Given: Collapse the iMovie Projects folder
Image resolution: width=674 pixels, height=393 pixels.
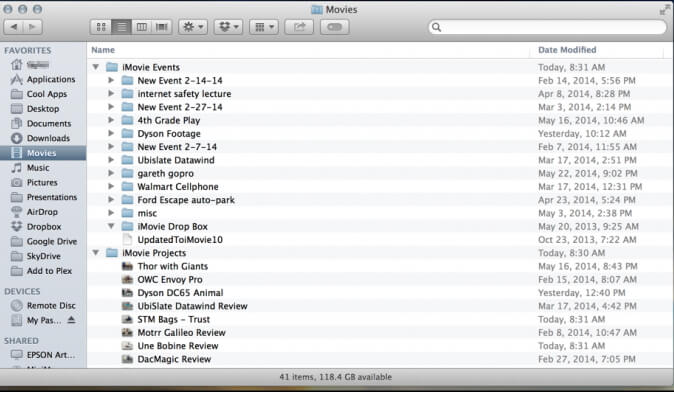Looking at the screenshot, I should pos(96,253).
